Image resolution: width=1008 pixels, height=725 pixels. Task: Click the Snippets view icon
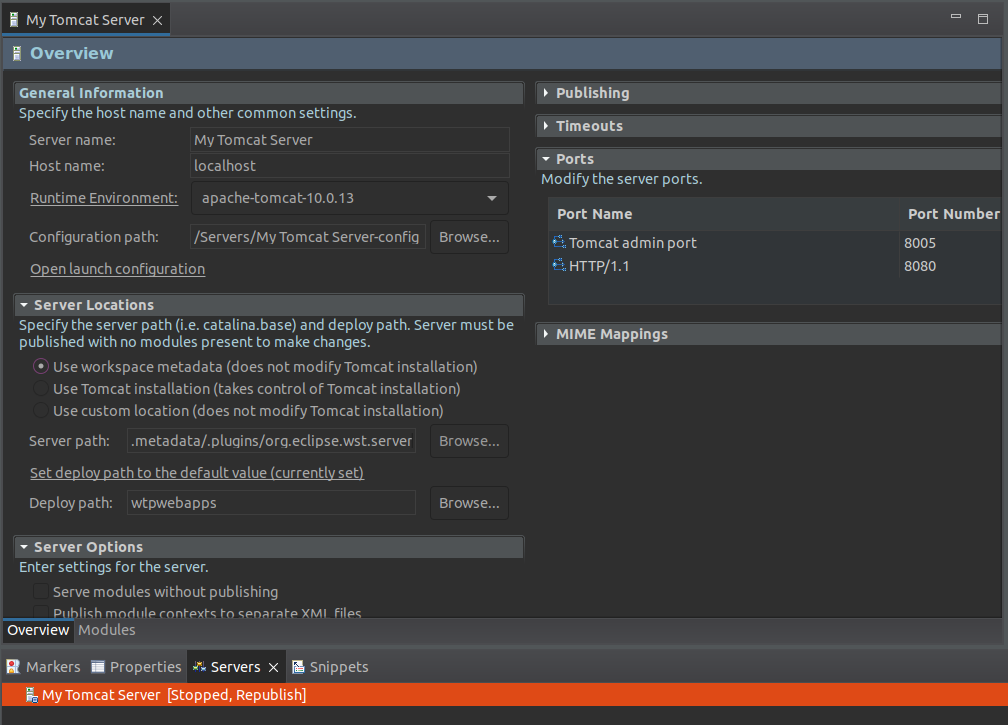(x=298, y=667)
